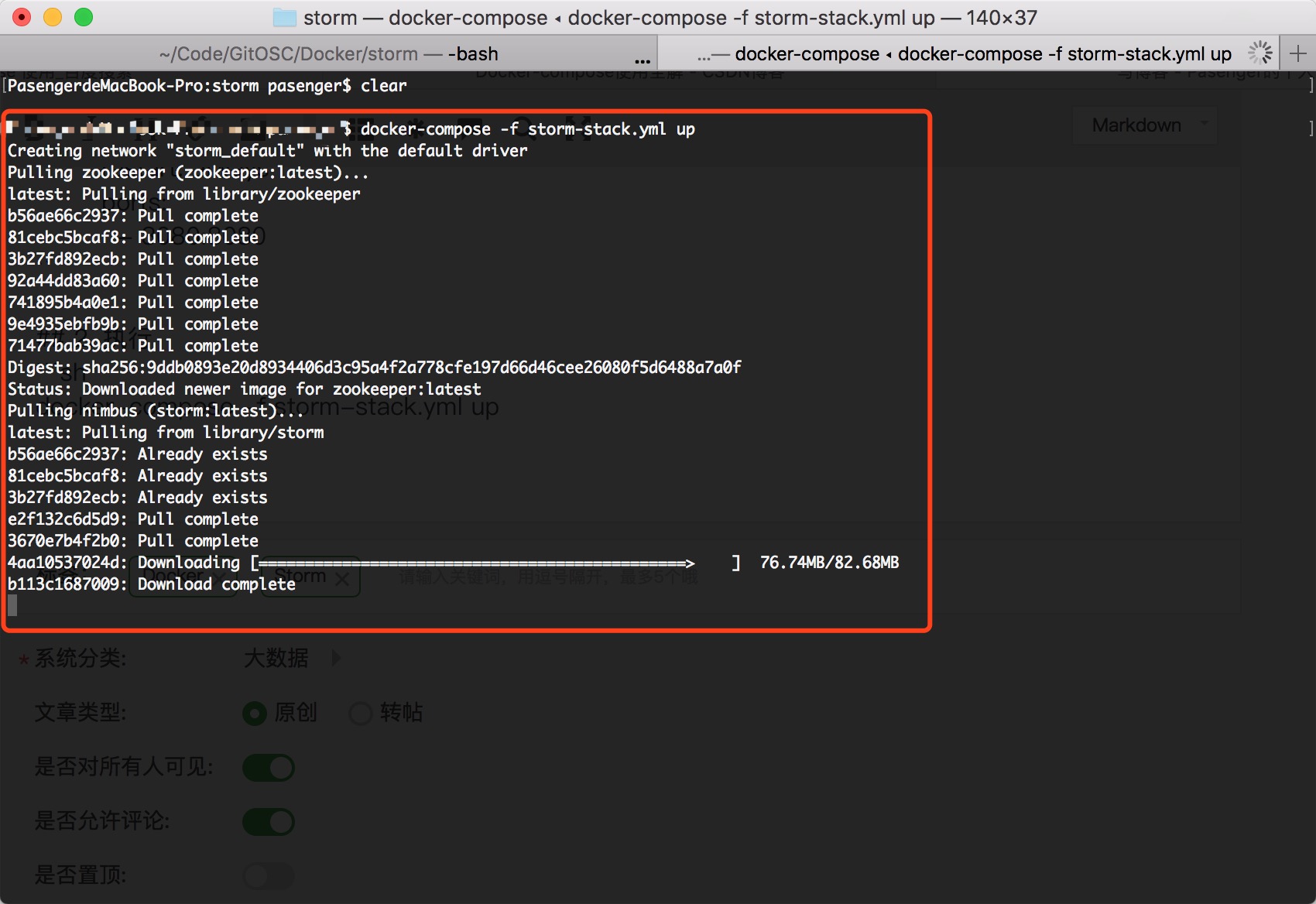Click the 'latest: Pulling from library/storm' line
Screen dimensions: 1316x904
tap(166, 433)
